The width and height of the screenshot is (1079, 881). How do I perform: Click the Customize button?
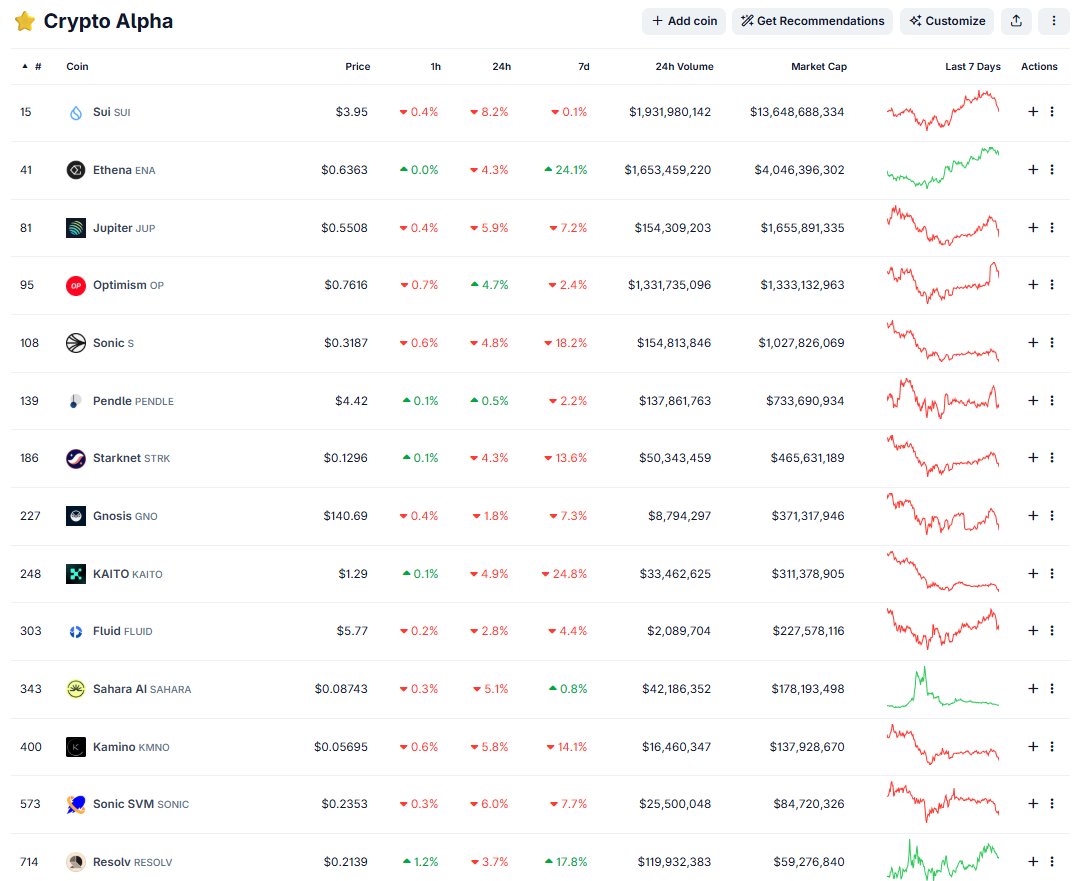947,21
